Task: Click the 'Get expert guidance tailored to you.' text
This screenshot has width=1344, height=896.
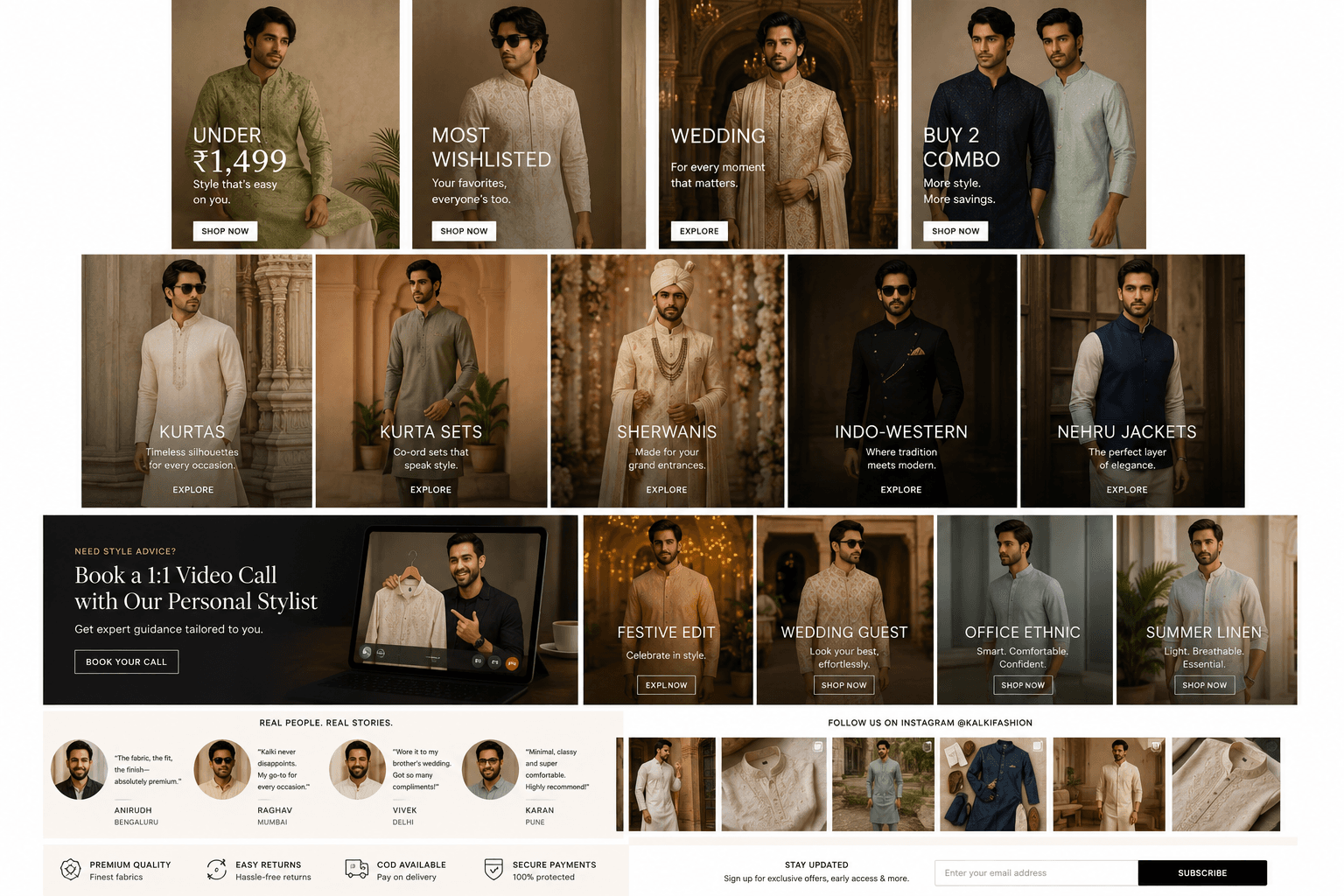Action: pyautogui.click(x=169, y=629)
